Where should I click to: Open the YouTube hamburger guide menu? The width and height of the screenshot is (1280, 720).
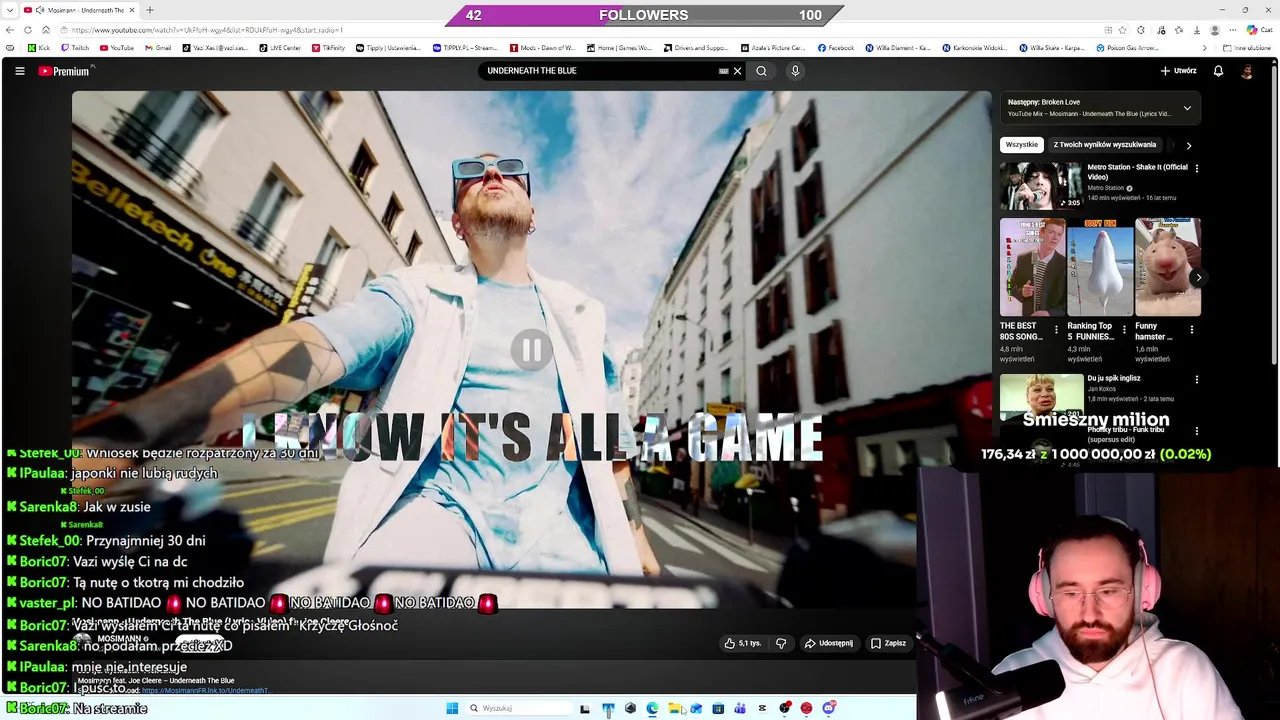19,71
